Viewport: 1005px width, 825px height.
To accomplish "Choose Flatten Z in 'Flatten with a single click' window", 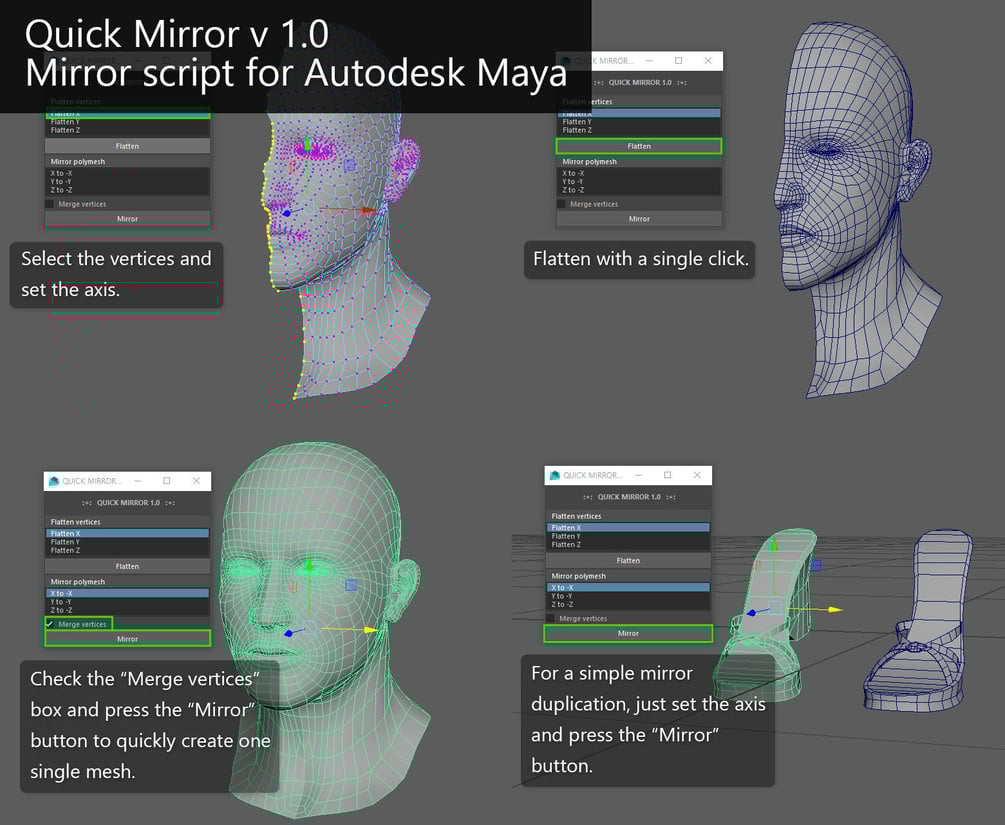I will pos(638,130).
